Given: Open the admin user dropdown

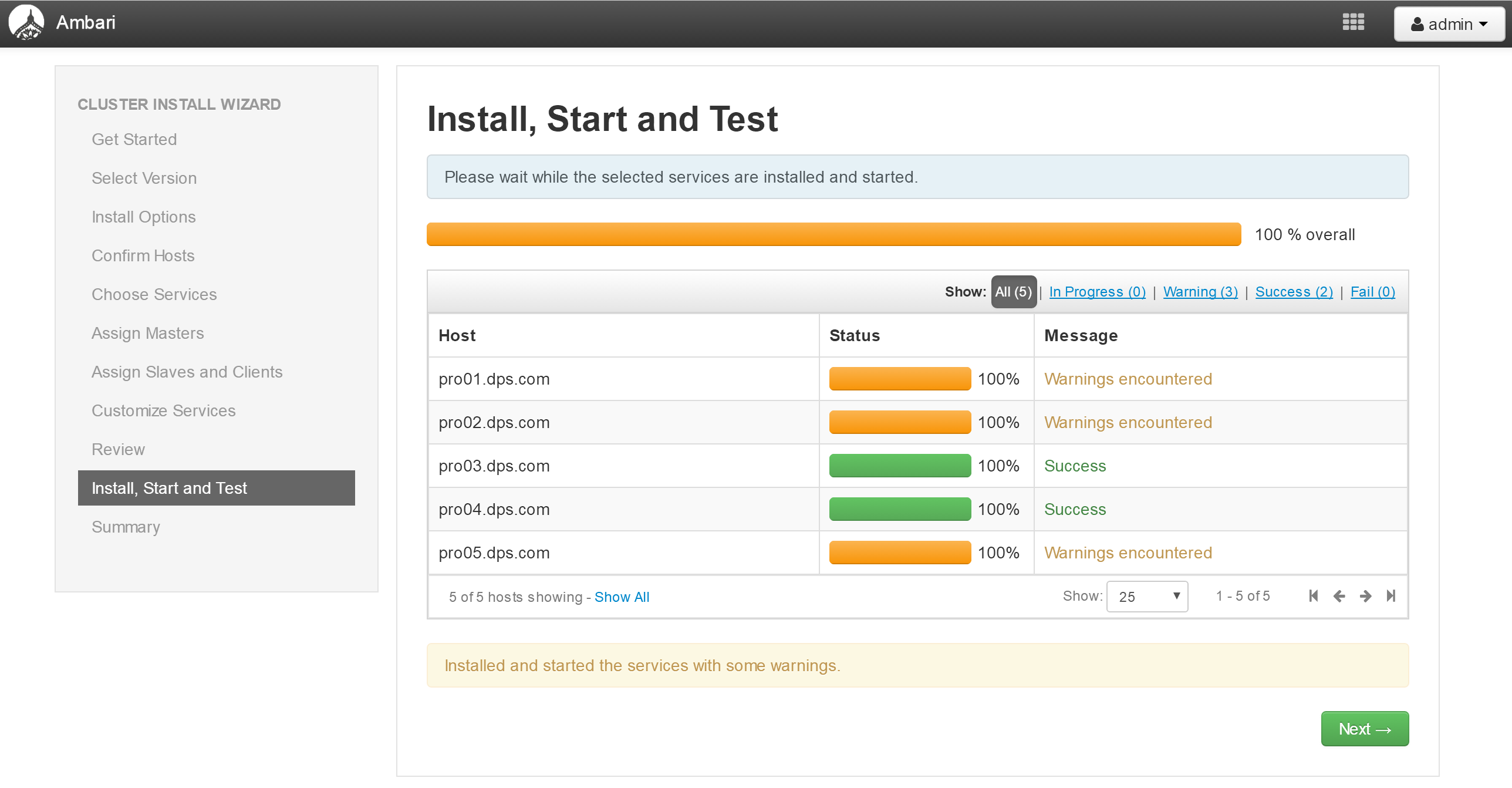Looking at the screenshot, I should pos(1449,24).
